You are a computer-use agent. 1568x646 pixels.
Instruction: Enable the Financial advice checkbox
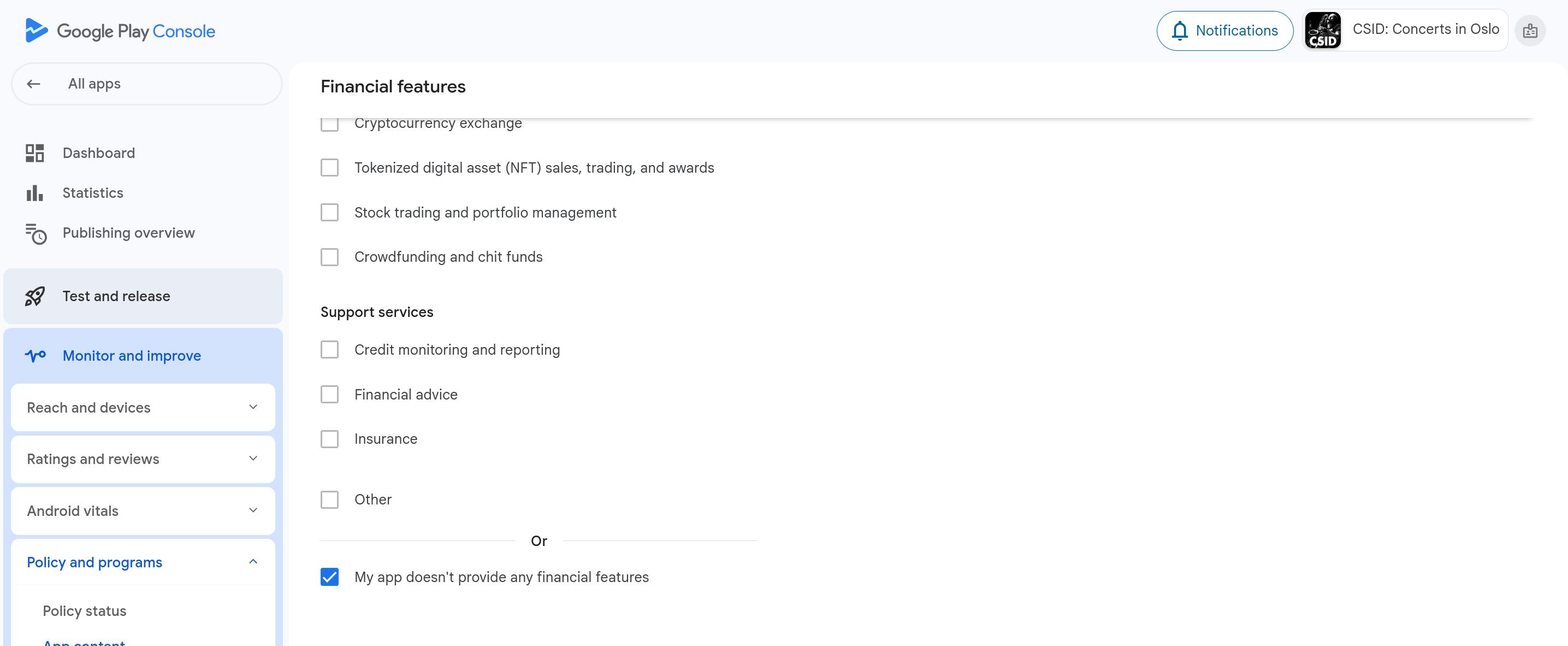[329, 395]
